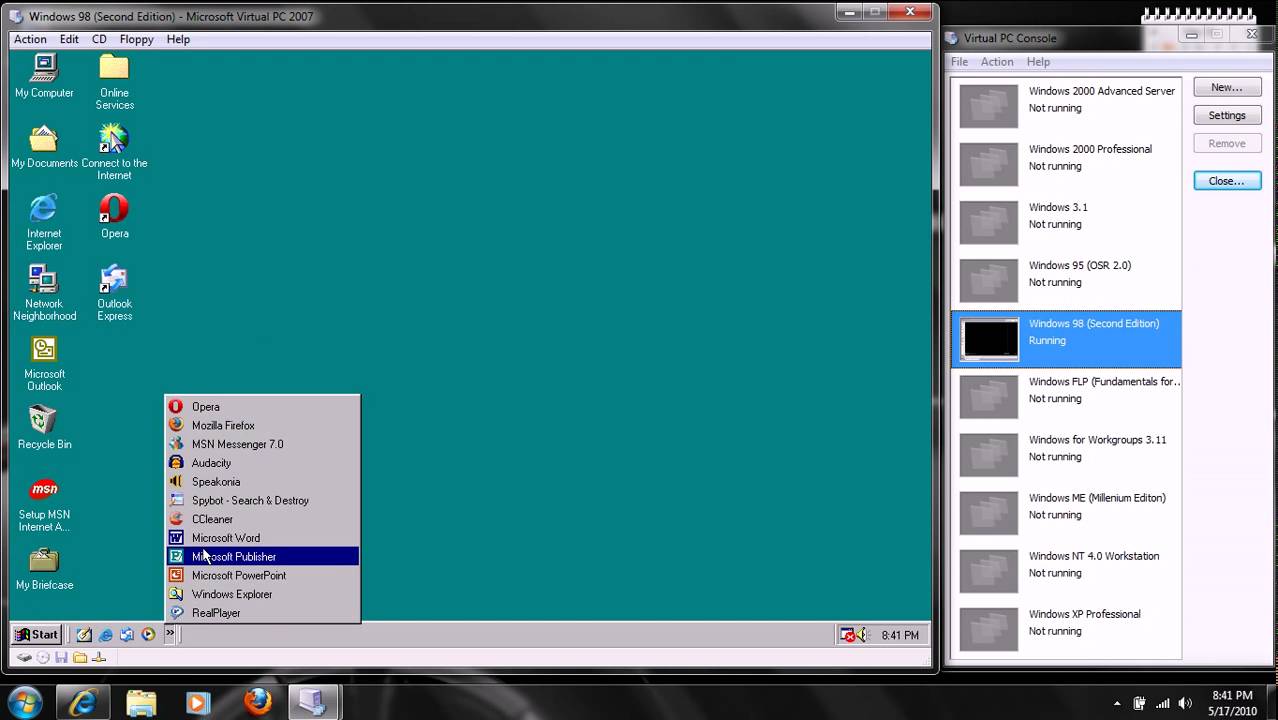Click the New button to create a virtual machine
Viewport: 1278px width, 720px height.
pos(1226,87)
